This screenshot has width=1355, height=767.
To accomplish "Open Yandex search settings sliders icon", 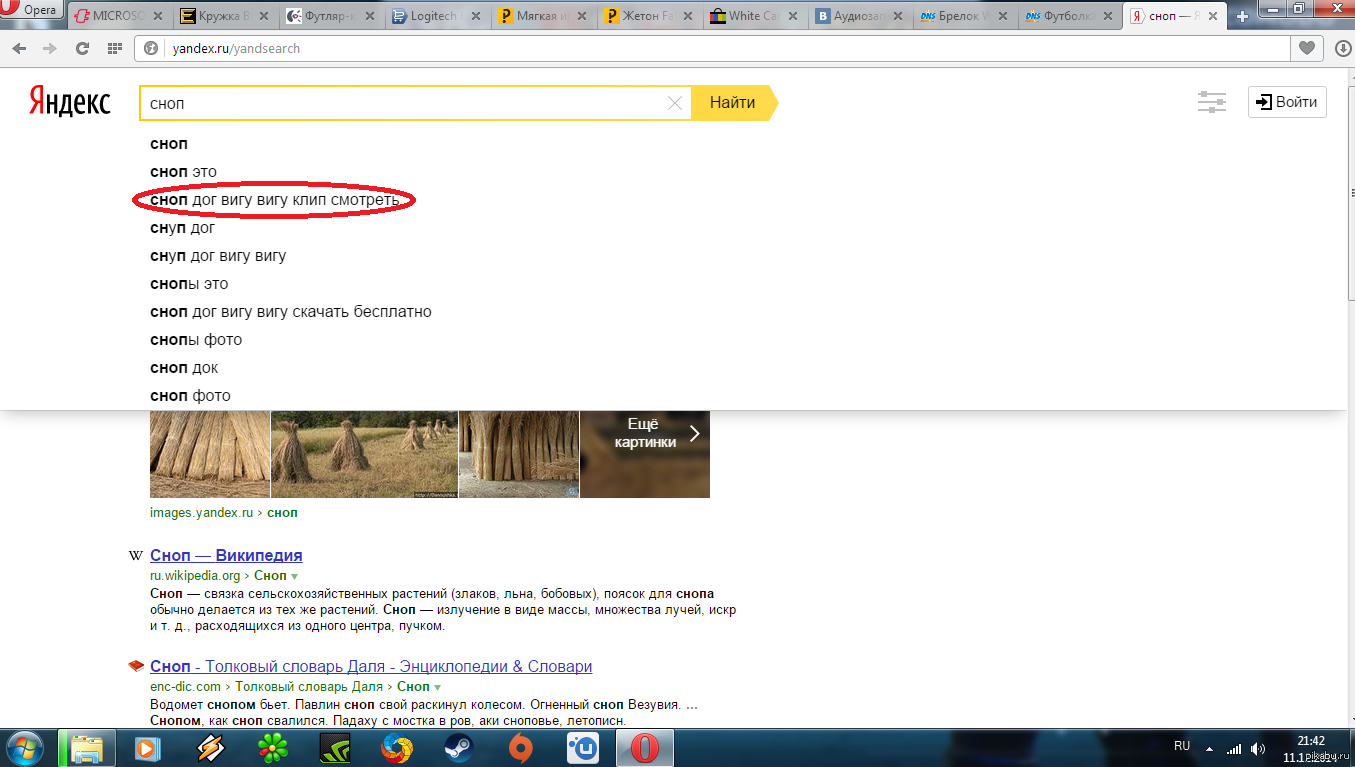I will click(x=1211, y=102).
